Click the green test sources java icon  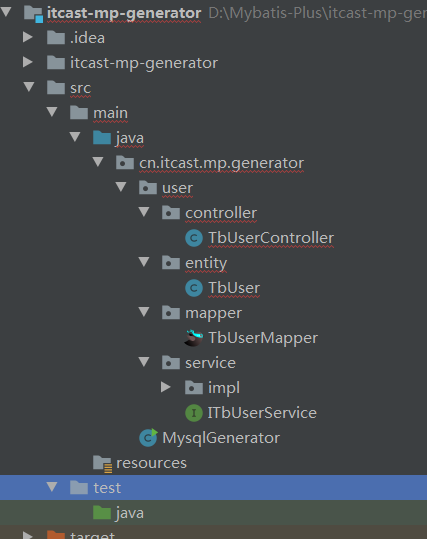[102, 513]
